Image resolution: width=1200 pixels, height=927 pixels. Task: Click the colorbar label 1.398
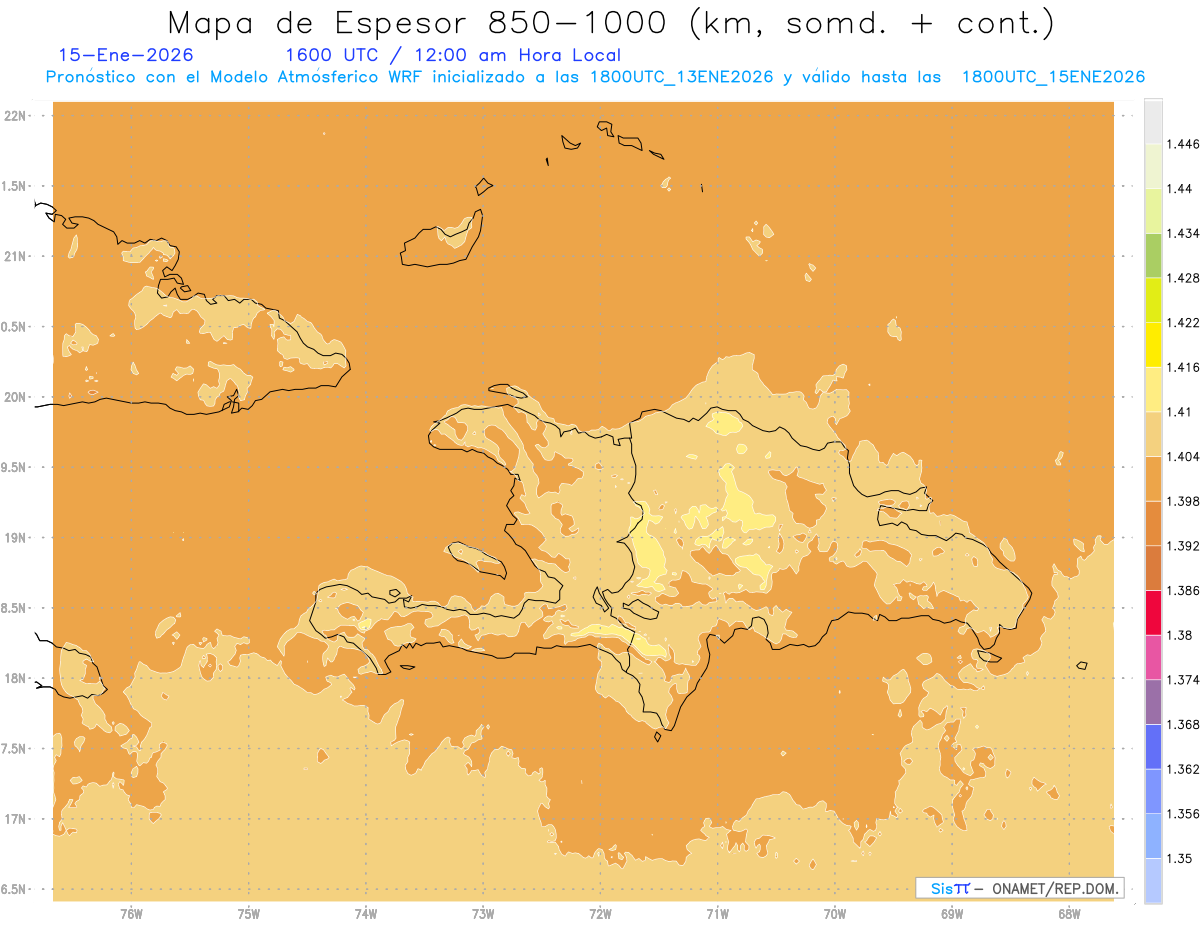coord(1183,501)
